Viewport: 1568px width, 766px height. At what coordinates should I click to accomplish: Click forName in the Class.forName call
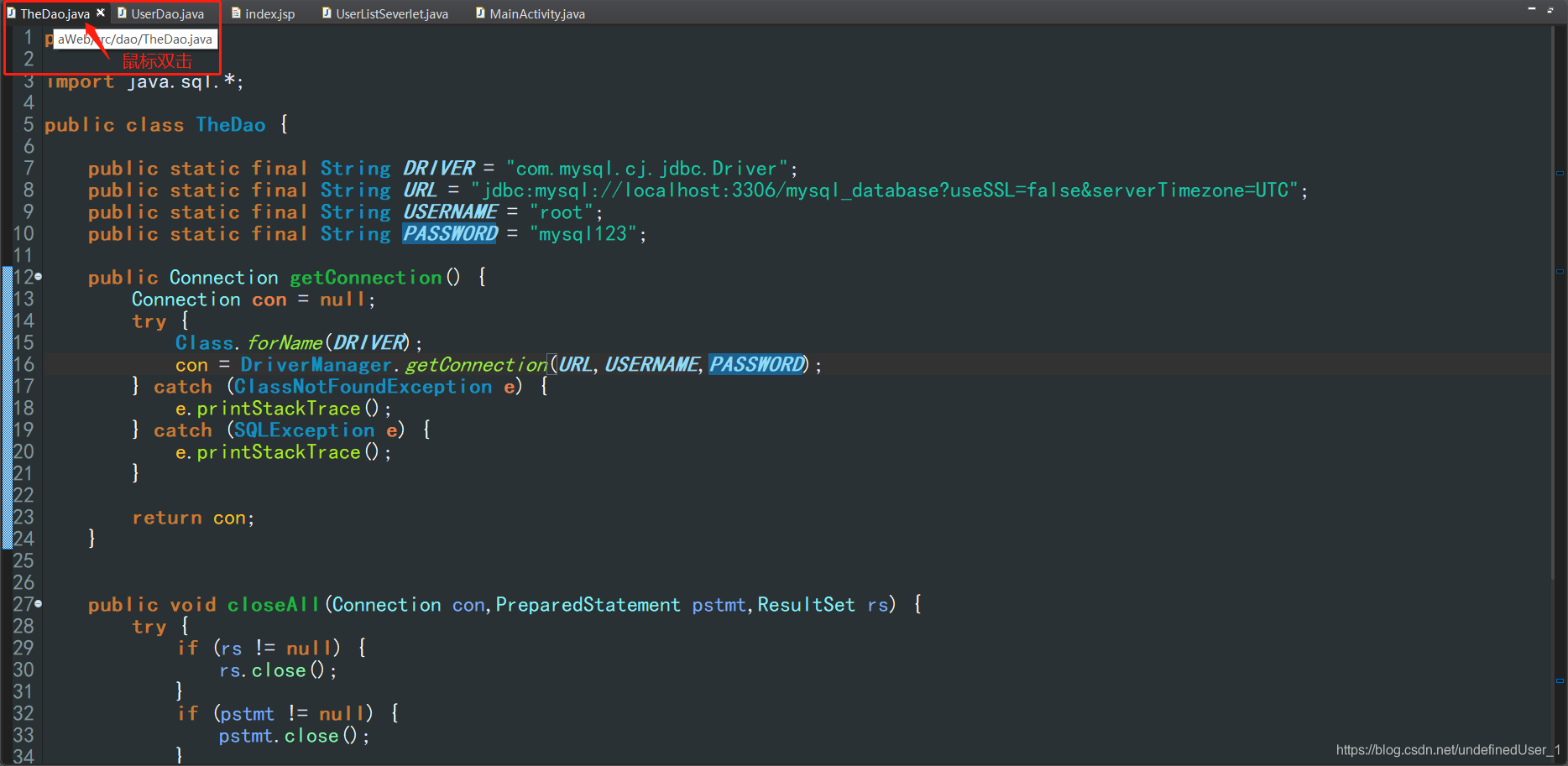point(285,342)
